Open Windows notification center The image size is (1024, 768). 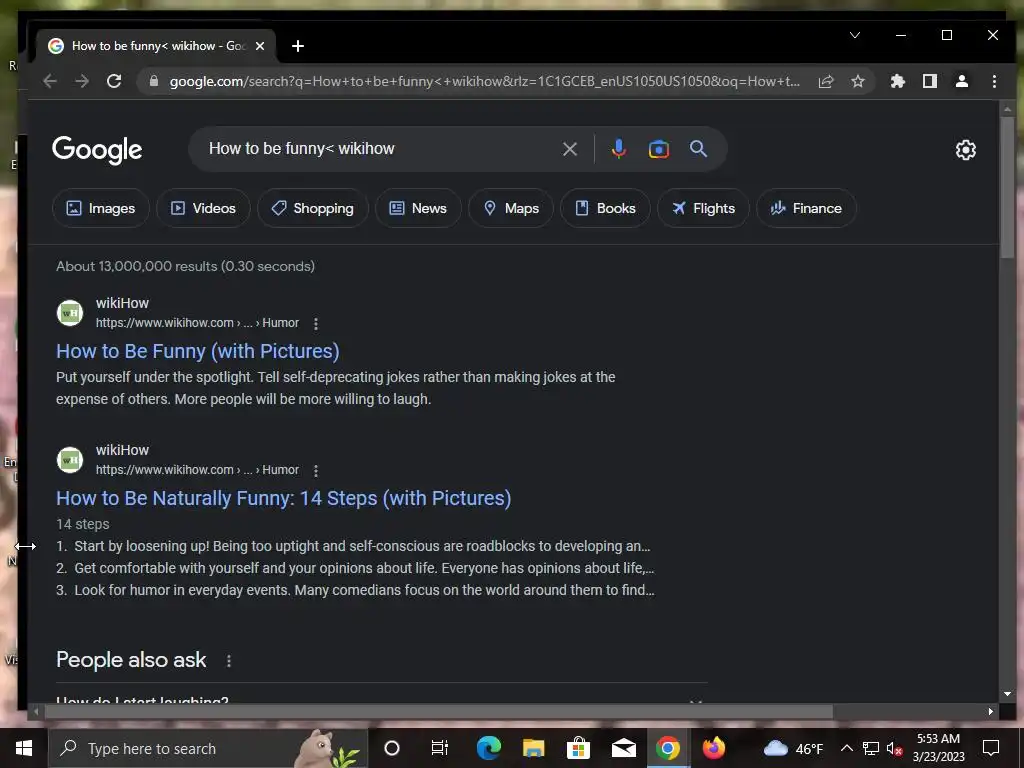coord(991,748)
